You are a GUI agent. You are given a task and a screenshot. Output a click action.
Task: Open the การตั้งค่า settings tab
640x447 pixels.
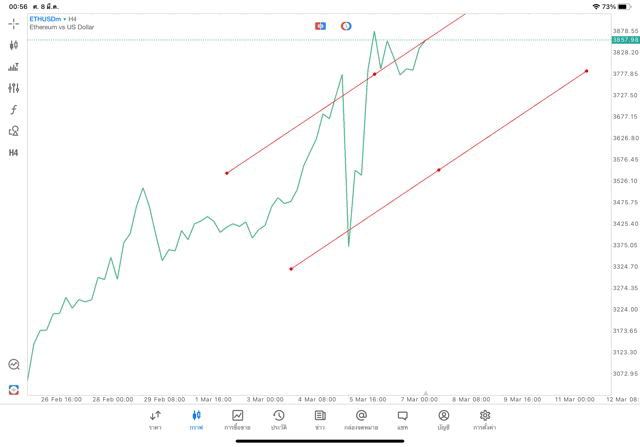[x=485, y=420]
